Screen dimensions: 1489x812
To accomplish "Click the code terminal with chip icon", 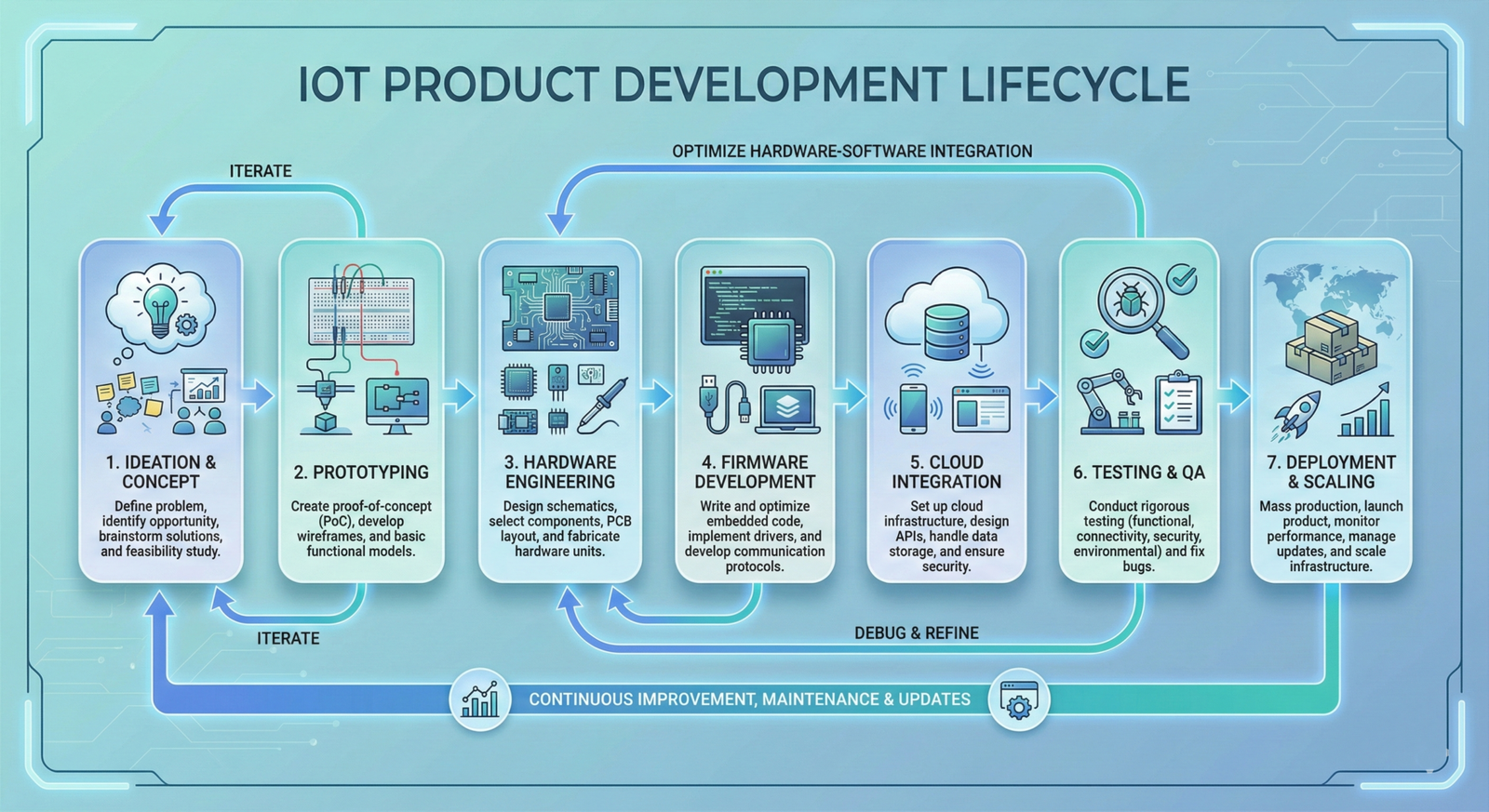I will [x=756, y=318].
